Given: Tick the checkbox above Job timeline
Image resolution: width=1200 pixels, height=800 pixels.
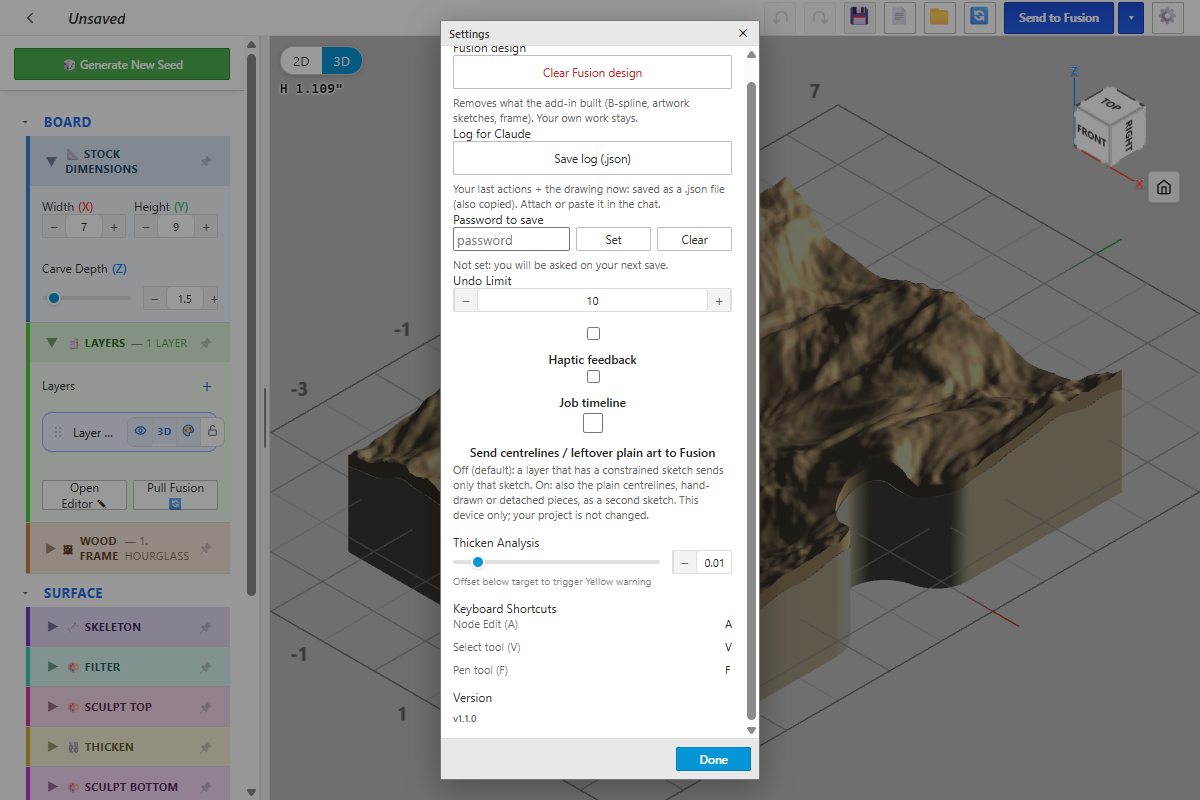Looking at the screenshot, I should tap(593, 377).
